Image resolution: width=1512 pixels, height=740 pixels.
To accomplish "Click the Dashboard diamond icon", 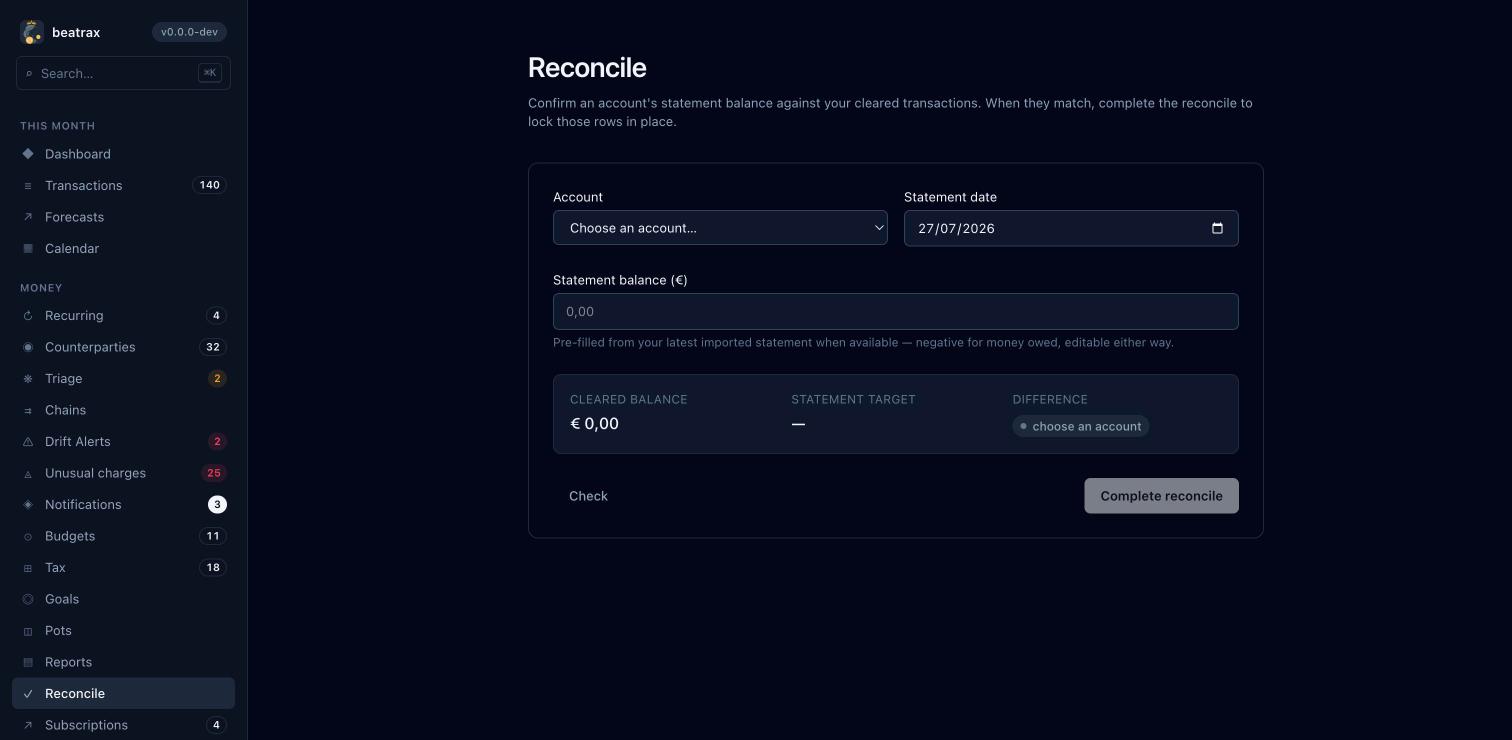I will coord(28,154).
